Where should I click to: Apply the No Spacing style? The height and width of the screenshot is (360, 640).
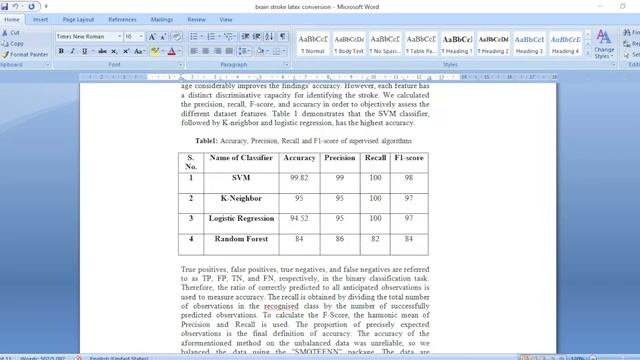[x=385, y=44]
